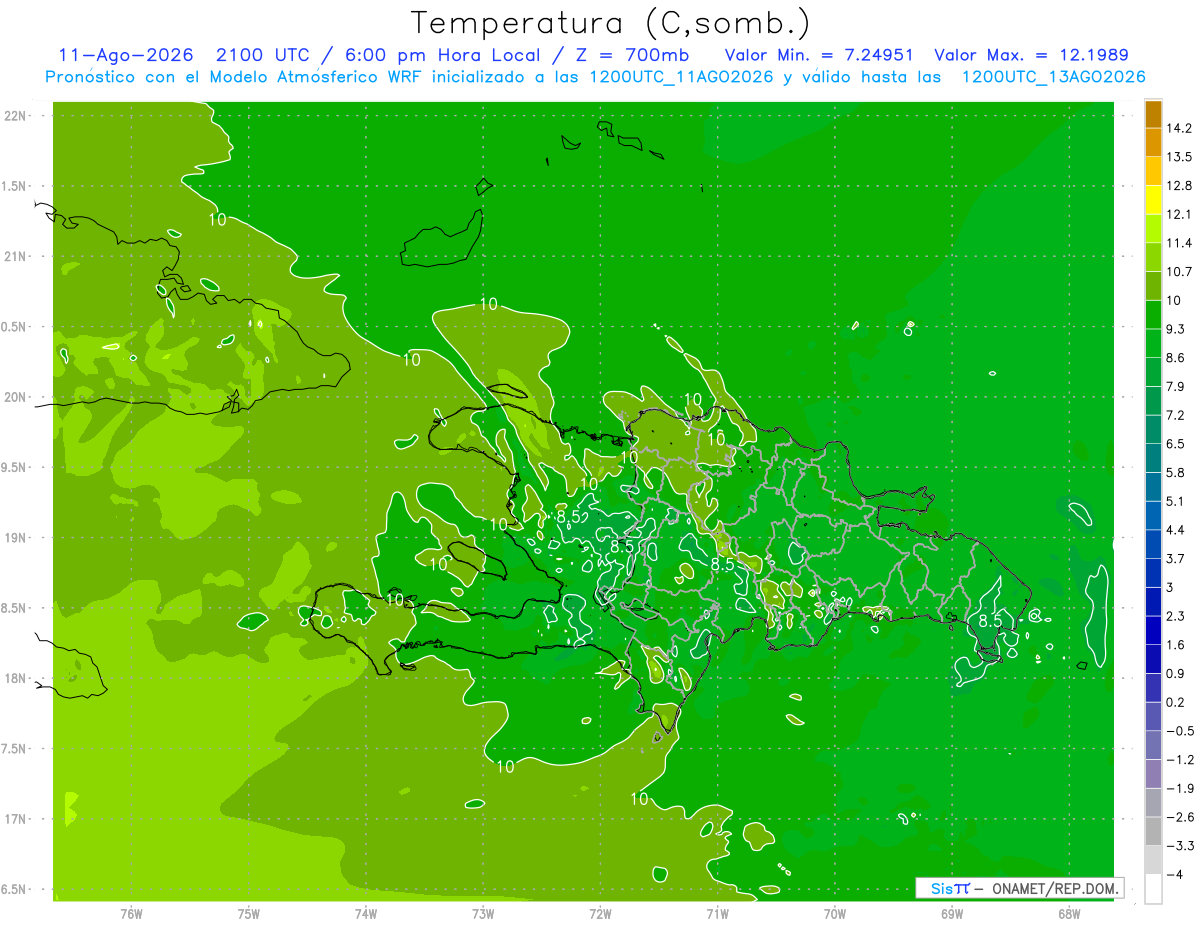
Task: Click the "71W" longitude label
Action: (717, 914)
